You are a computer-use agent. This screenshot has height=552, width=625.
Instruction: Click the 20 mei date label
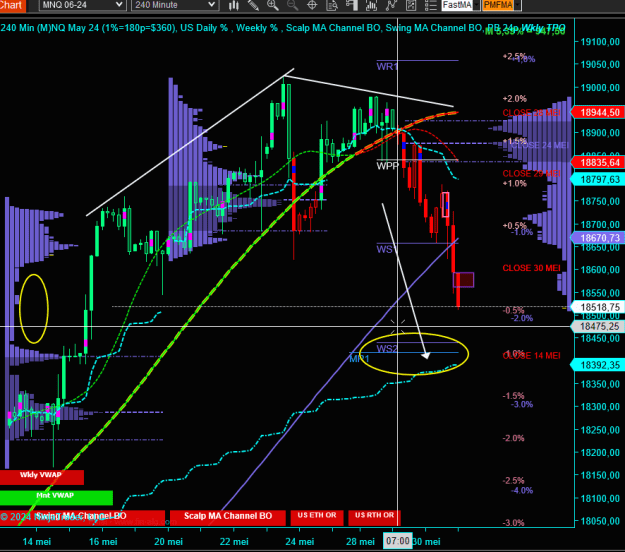[169, 542]
